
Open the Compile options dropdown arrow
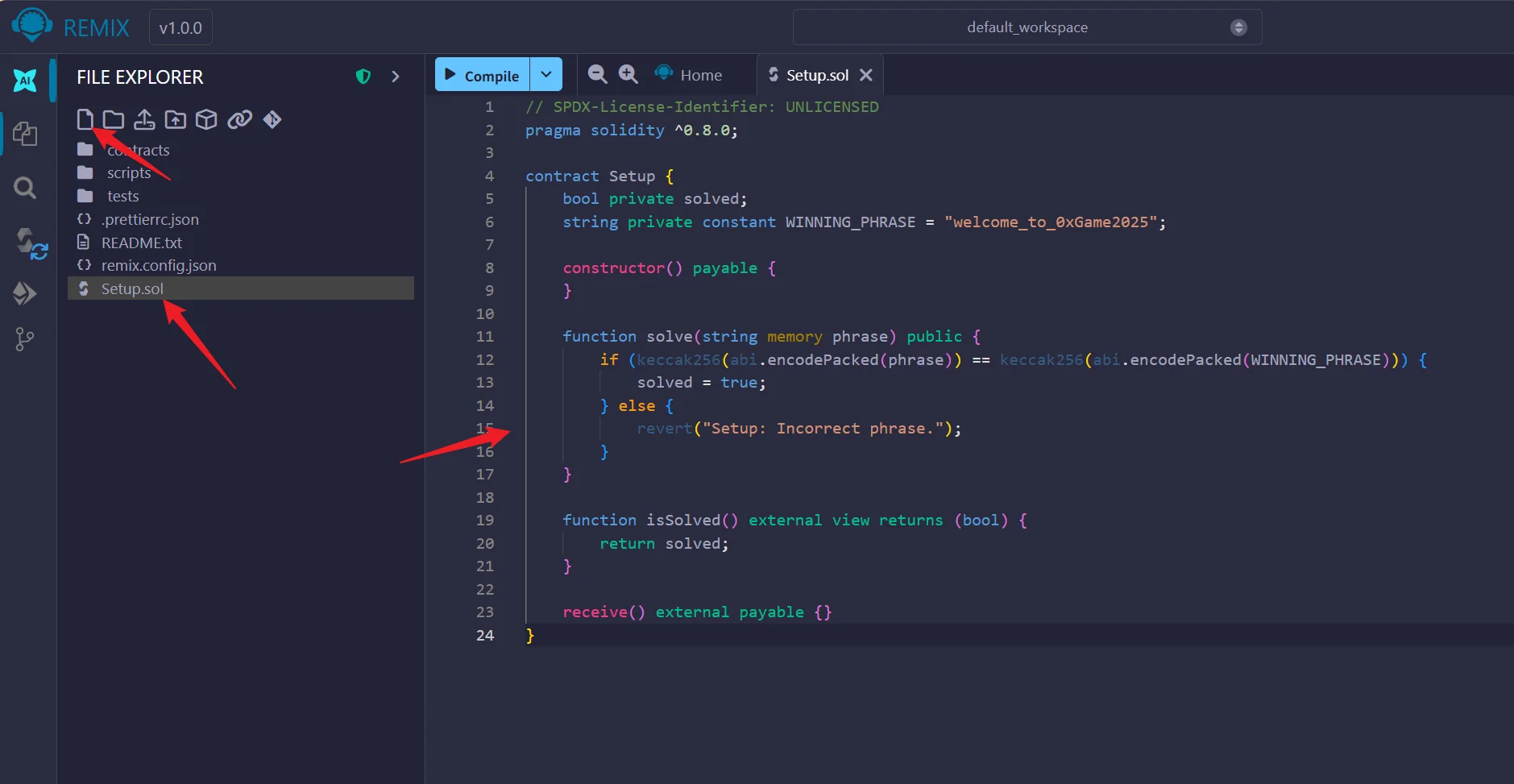coord(545,74)
